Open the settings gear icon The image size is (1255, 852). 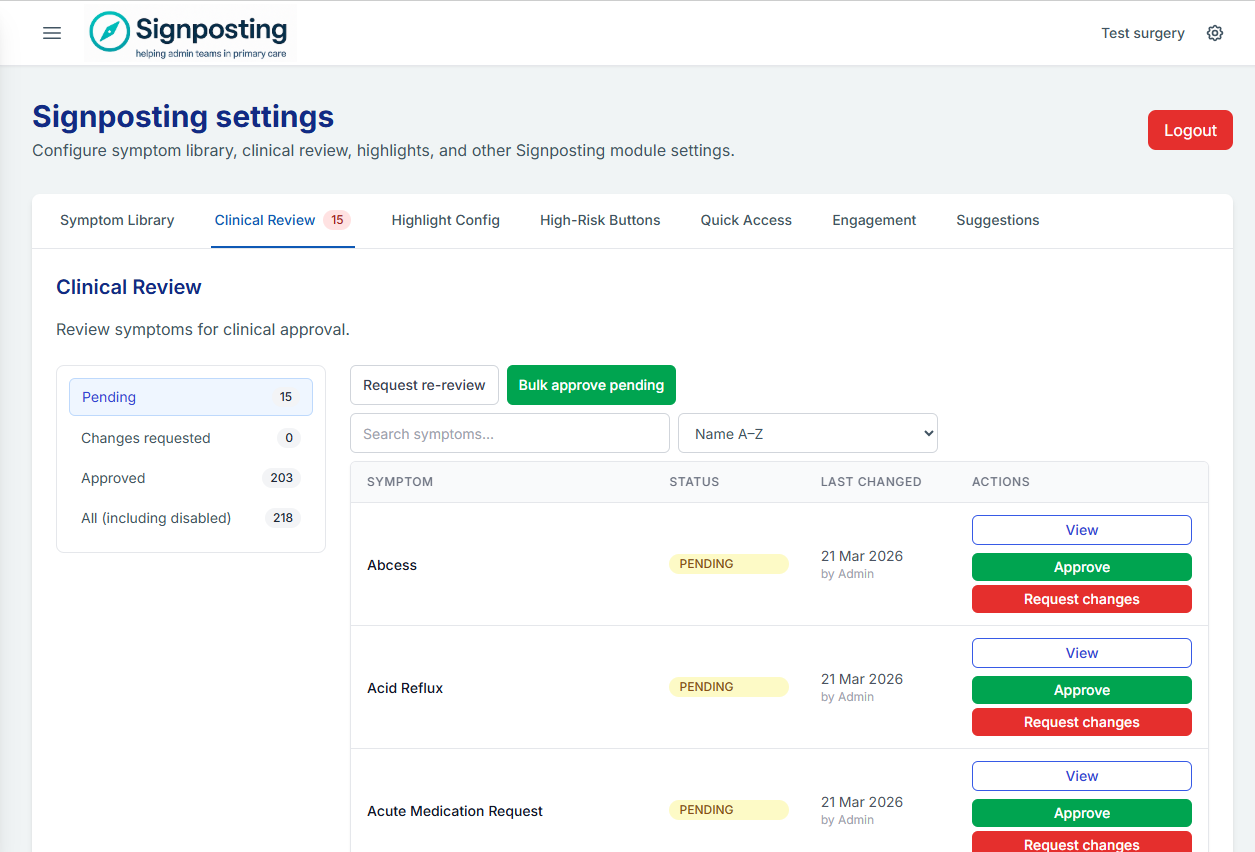coord(1214,33)
